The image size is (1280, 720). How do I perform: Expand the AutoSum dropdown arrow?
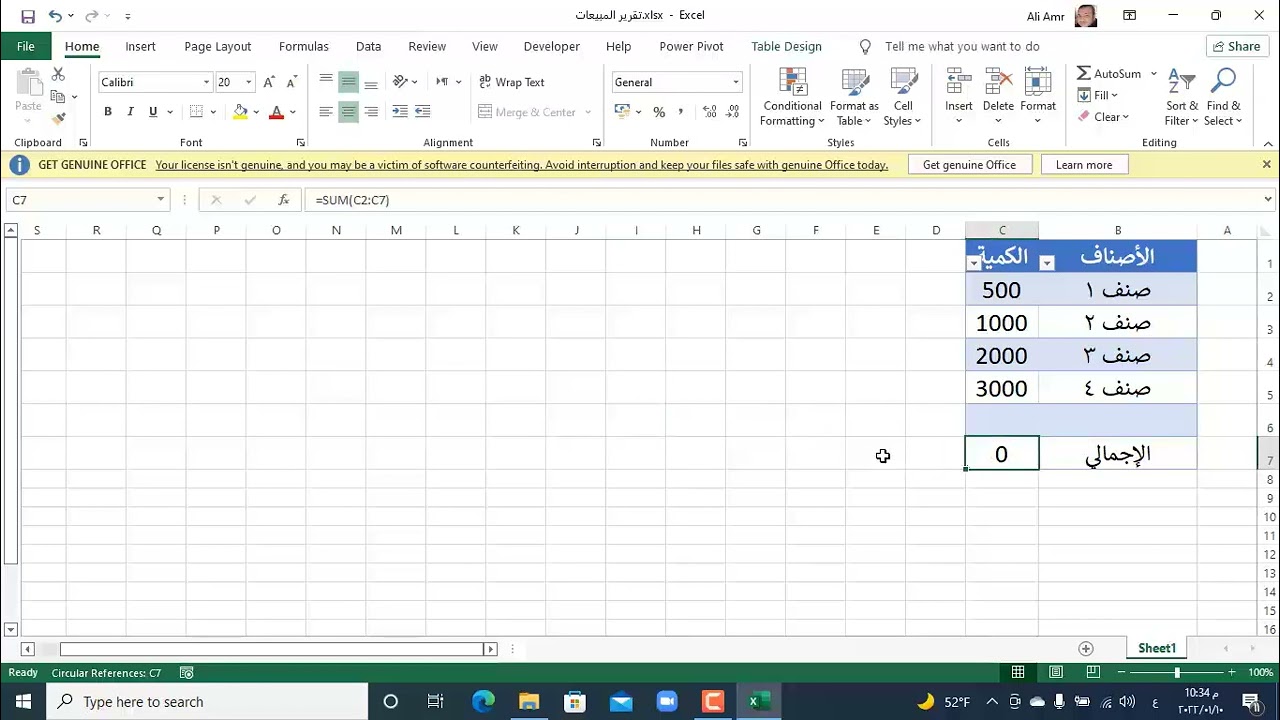[x=1153, y=74]
